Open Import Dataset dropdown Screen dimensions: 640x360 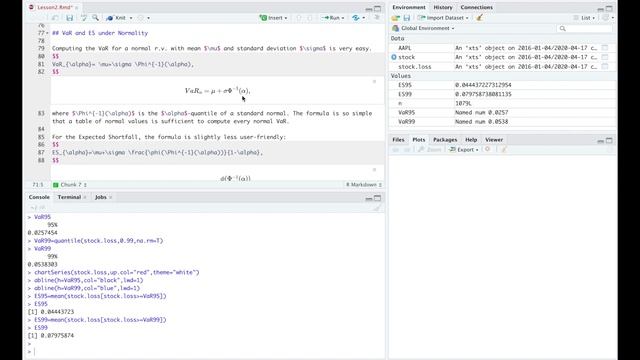coord(443,18)
